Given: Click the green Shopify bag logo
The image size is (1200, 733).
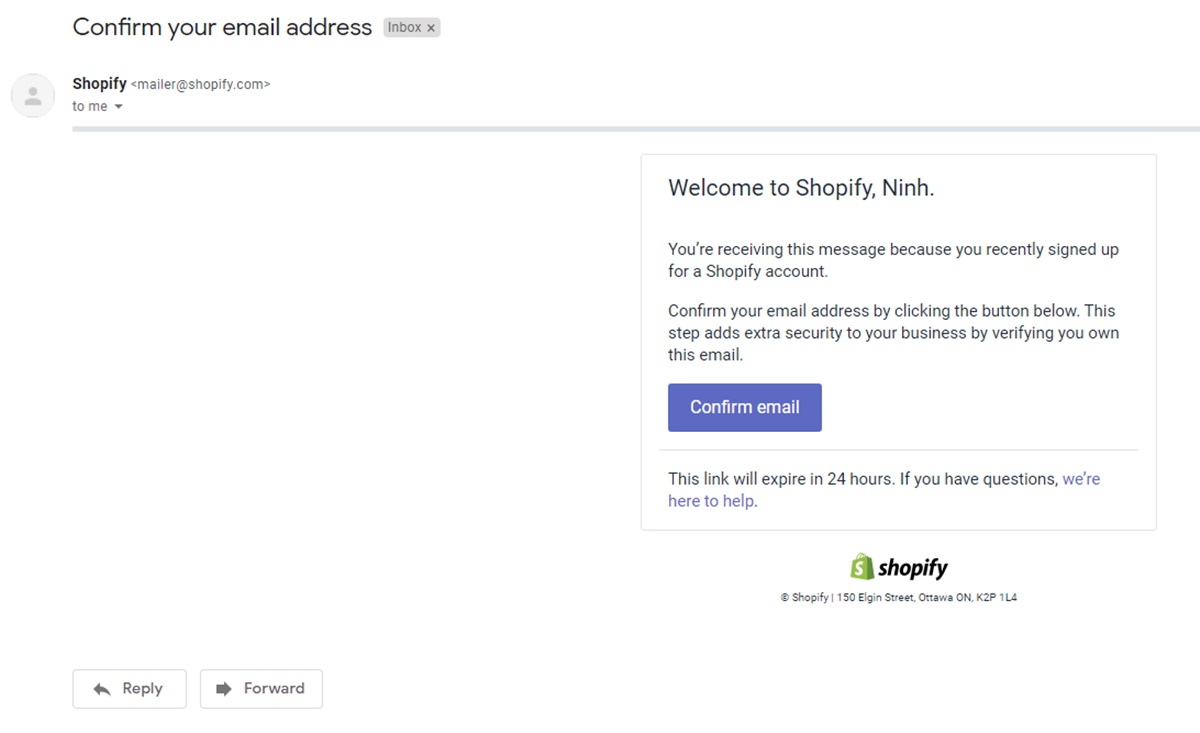Looking at the screenshot, I should pyautogui.click(x=862, y=567).
